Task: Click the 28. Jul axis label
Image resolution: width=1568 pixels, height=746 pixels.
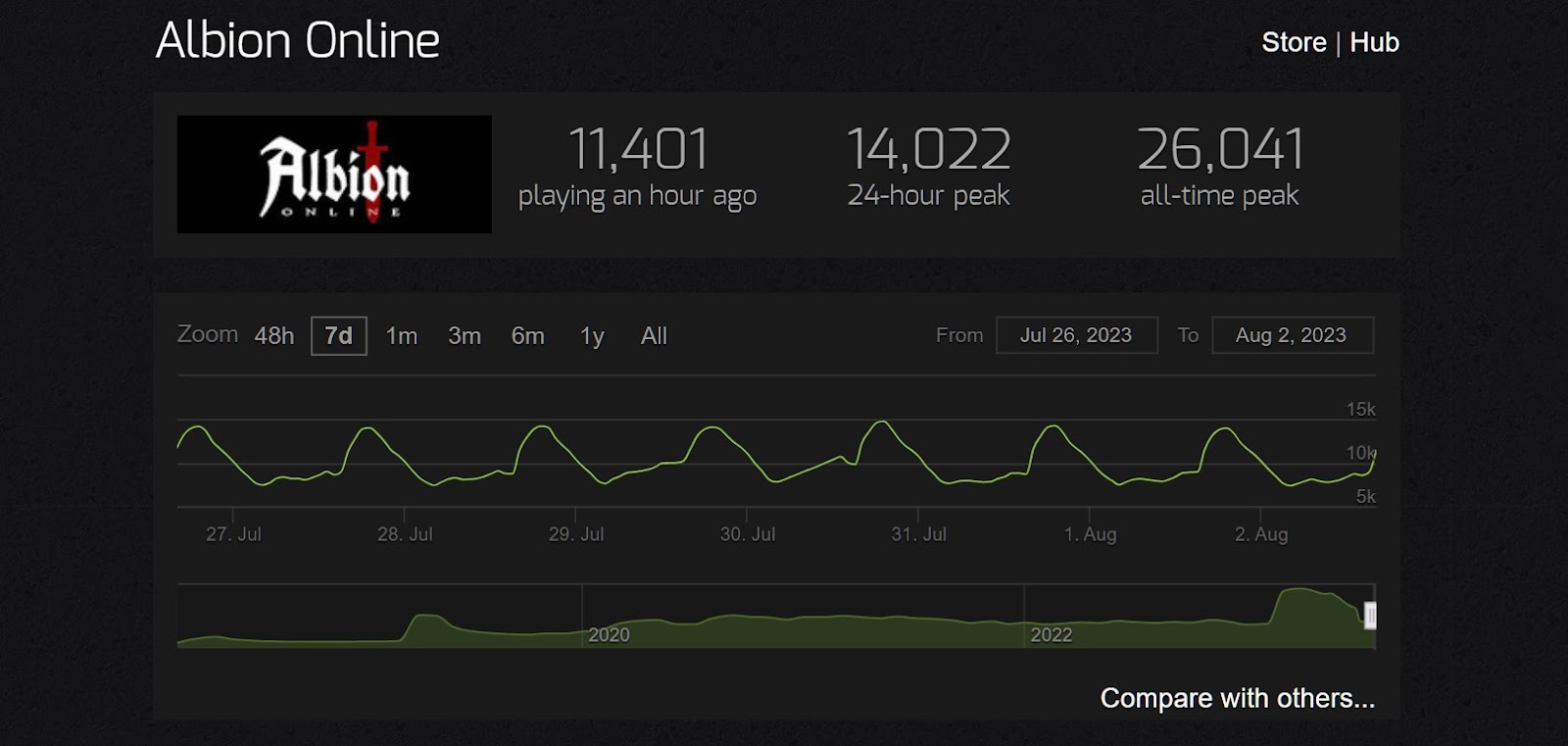Action: point(405,534)
